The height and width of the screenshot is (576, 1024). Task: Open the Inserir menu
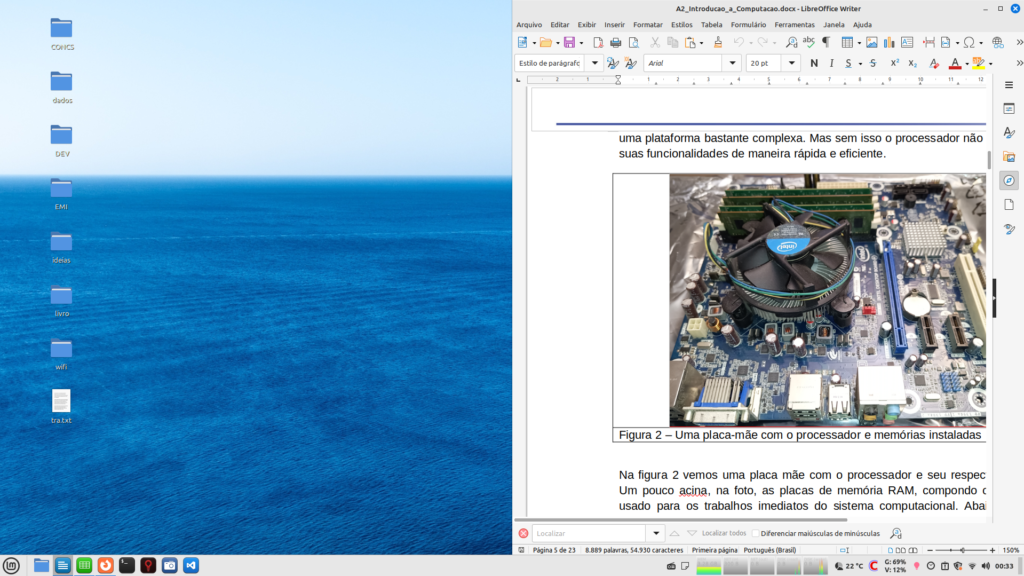point(614,24)
